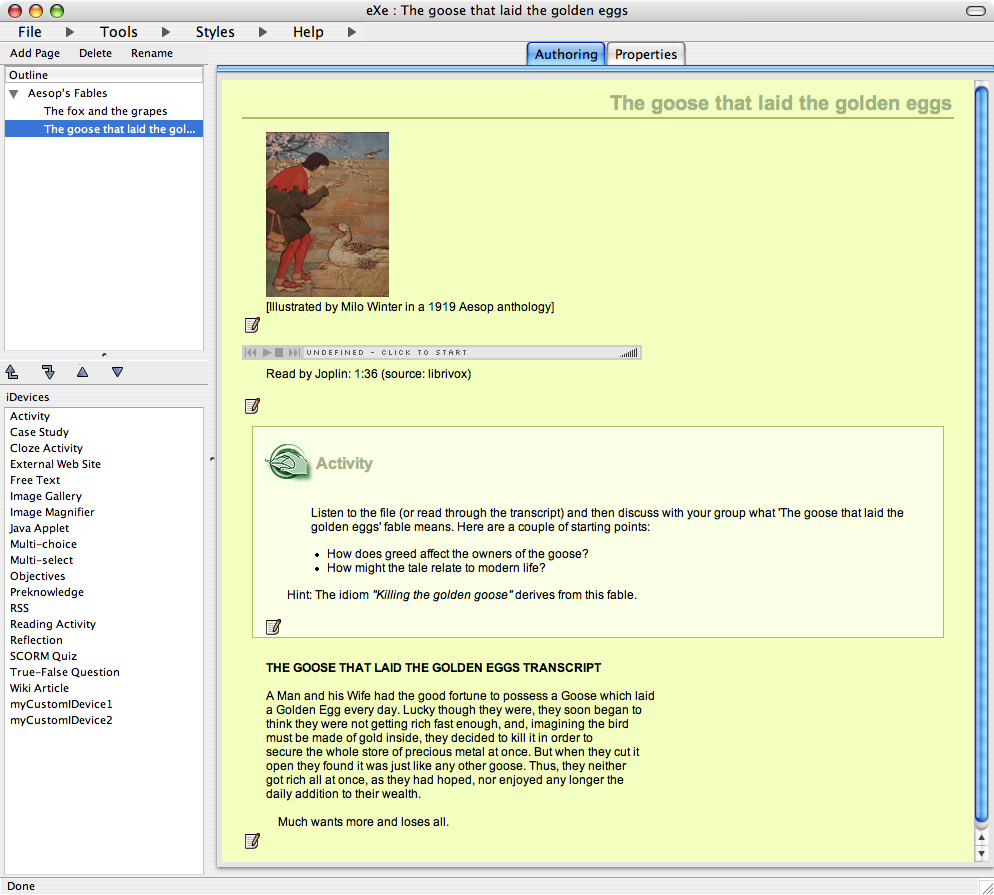Add a Multi-choice iDevice
The image size is (994, 895).
43,544
